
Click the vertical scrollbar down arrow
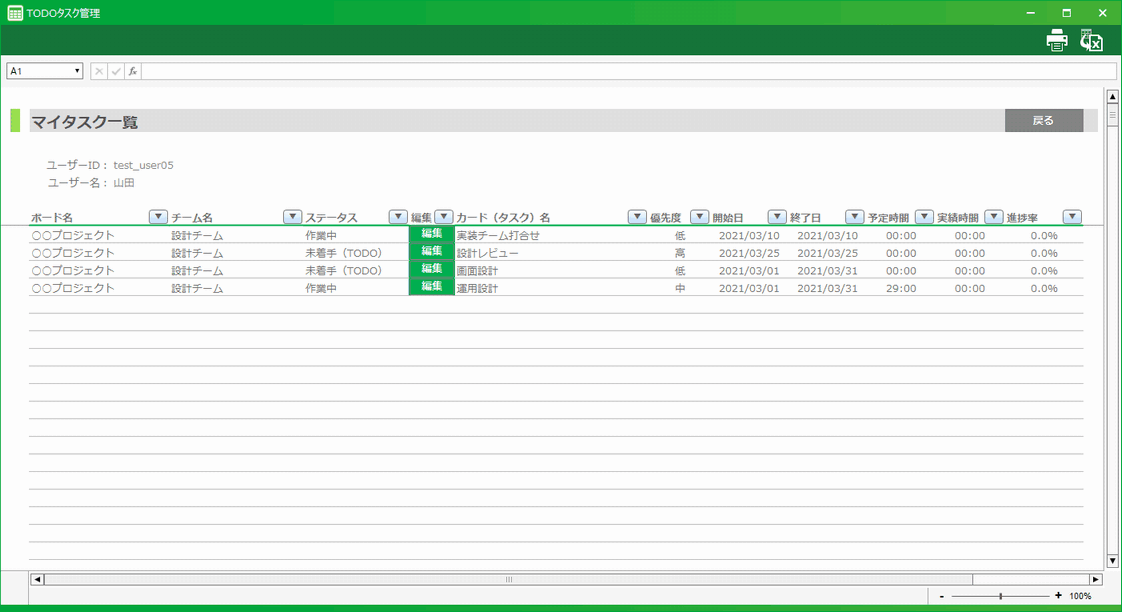(x=1112, y=561)
